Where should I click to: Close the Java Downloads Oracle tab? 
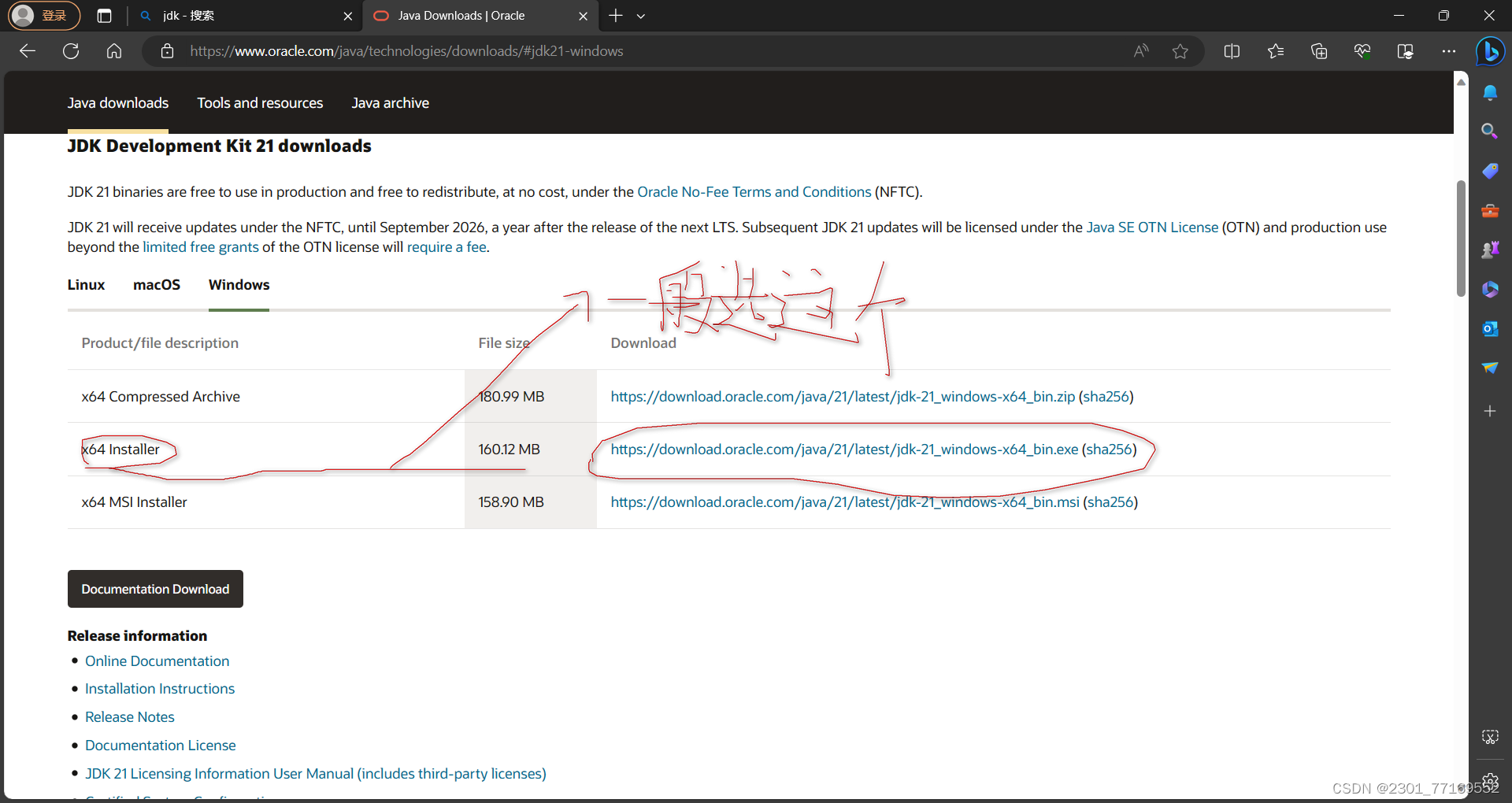point(583,16)
